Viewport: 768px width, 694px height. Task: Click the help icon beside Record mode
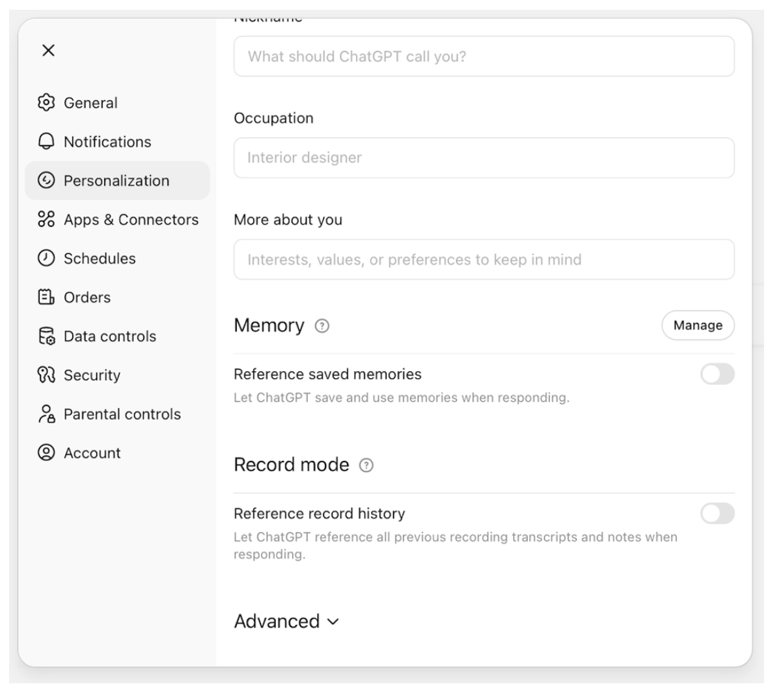(x=366, y=465)
